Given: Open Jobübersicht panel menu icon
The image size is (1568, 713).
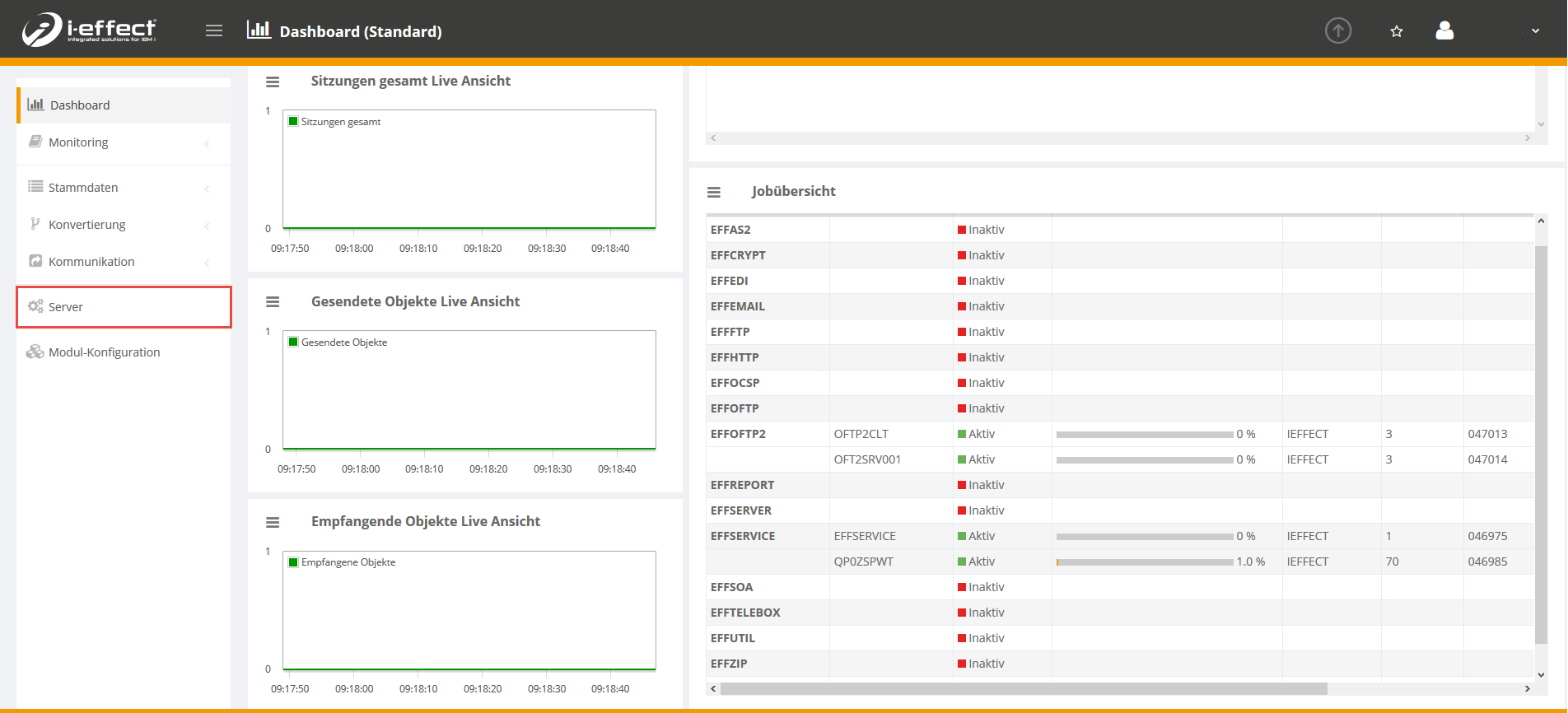Looking at the screenshot, I should click(714, 192).
